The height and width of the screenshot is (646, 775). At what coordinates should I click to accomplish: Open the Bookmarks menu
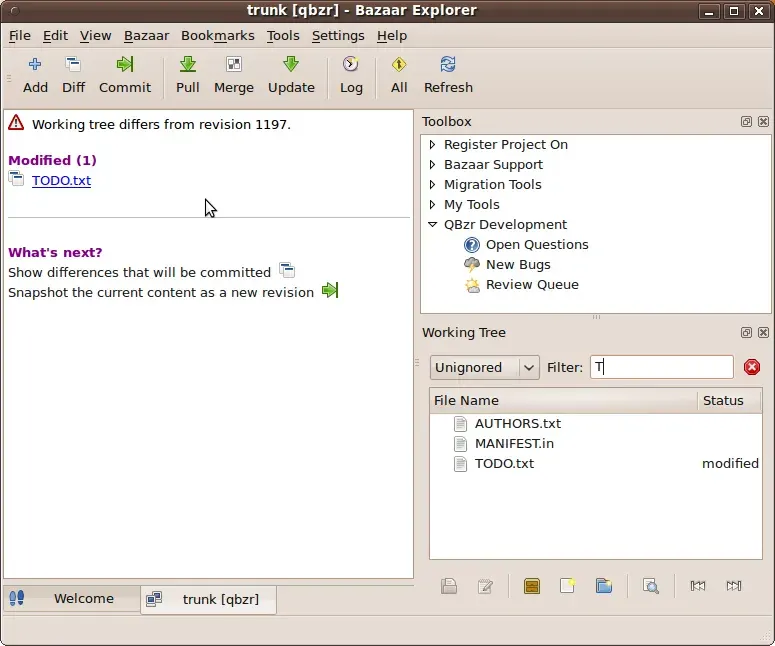pyautogui.click(x=217, y=36)
